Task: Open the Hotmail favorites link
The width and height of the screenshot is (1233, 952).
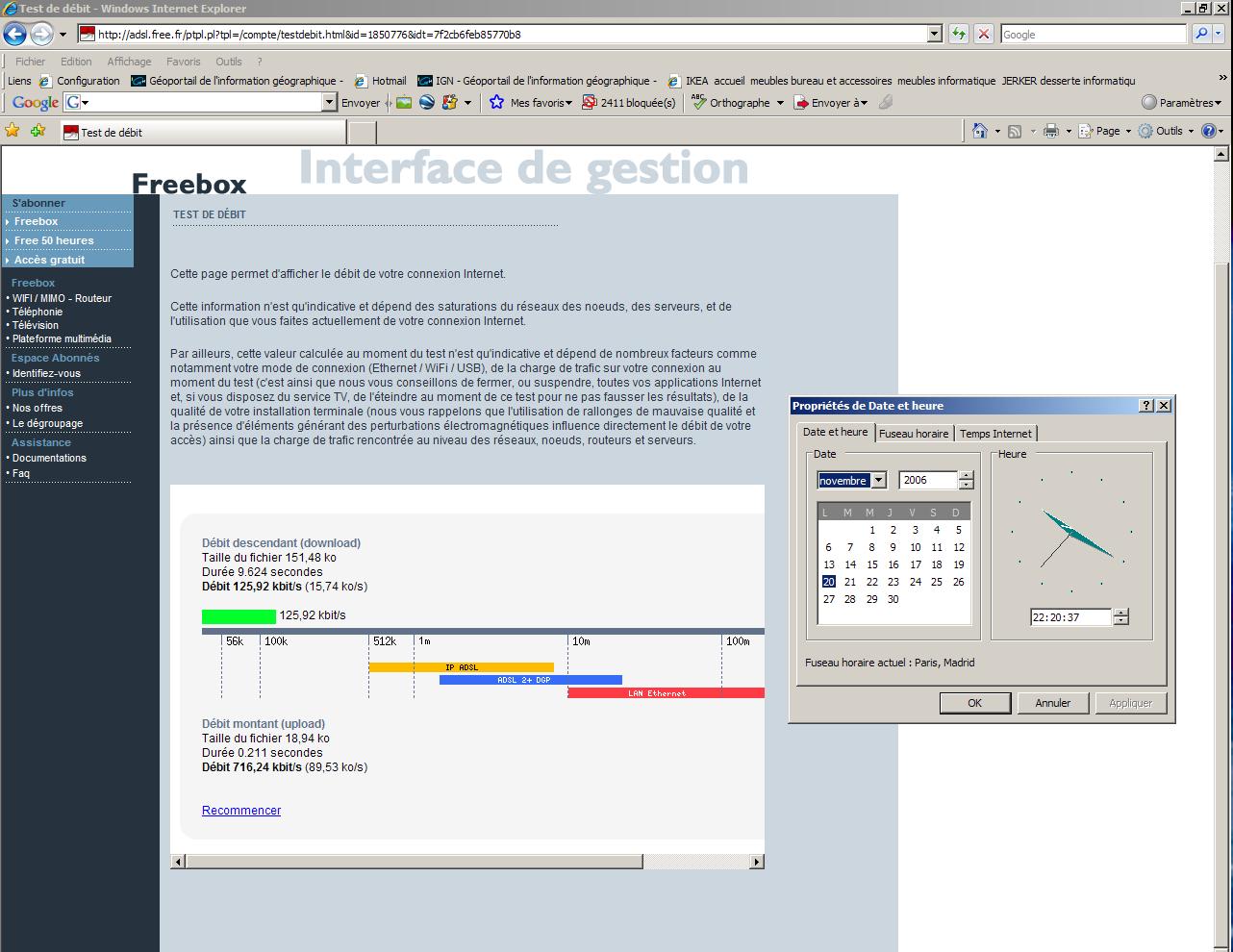Action: [x=381, y=81]
